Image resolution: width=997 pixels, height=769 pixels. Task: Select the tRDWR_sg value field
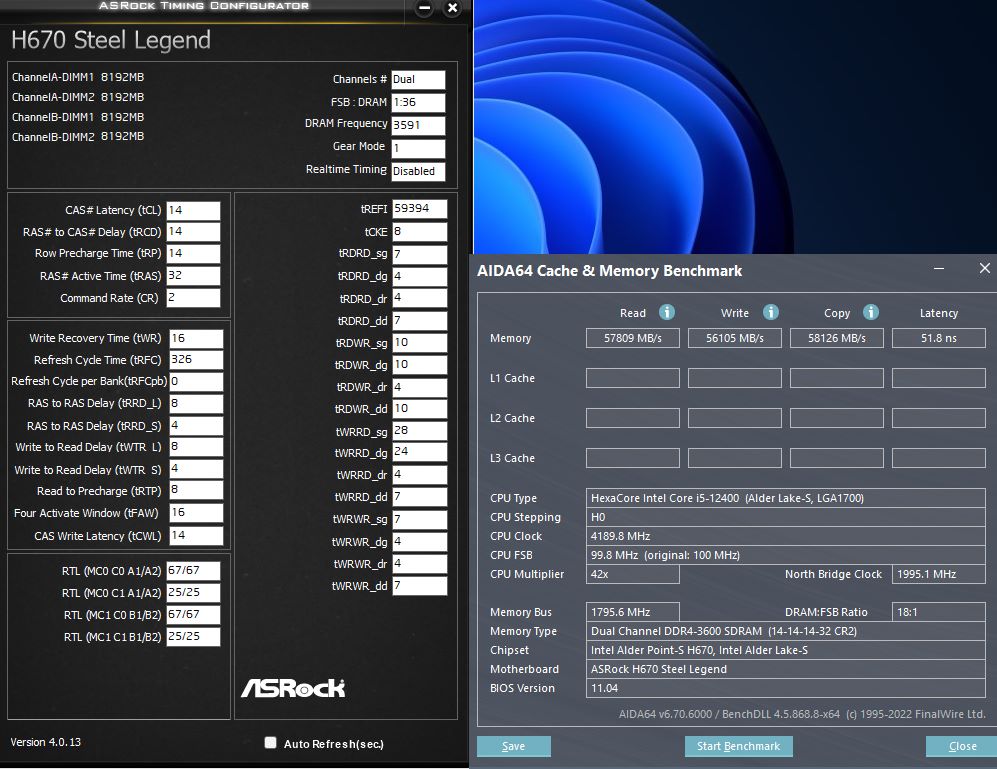pyautogui.click(x=420, y=342)
